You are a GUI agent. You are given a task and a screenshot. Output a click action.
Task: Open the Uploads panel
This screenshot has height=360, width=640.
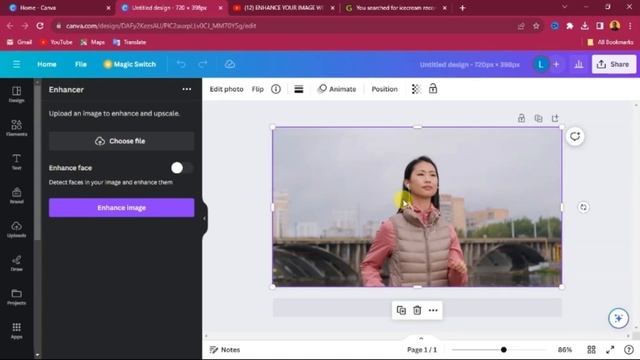(16, 229)
